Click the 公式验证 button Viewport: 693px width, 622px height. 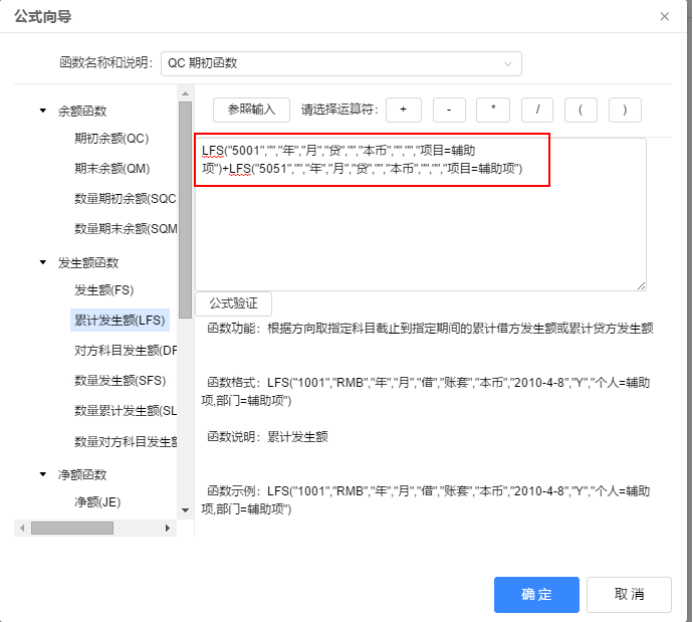[233, 303]
